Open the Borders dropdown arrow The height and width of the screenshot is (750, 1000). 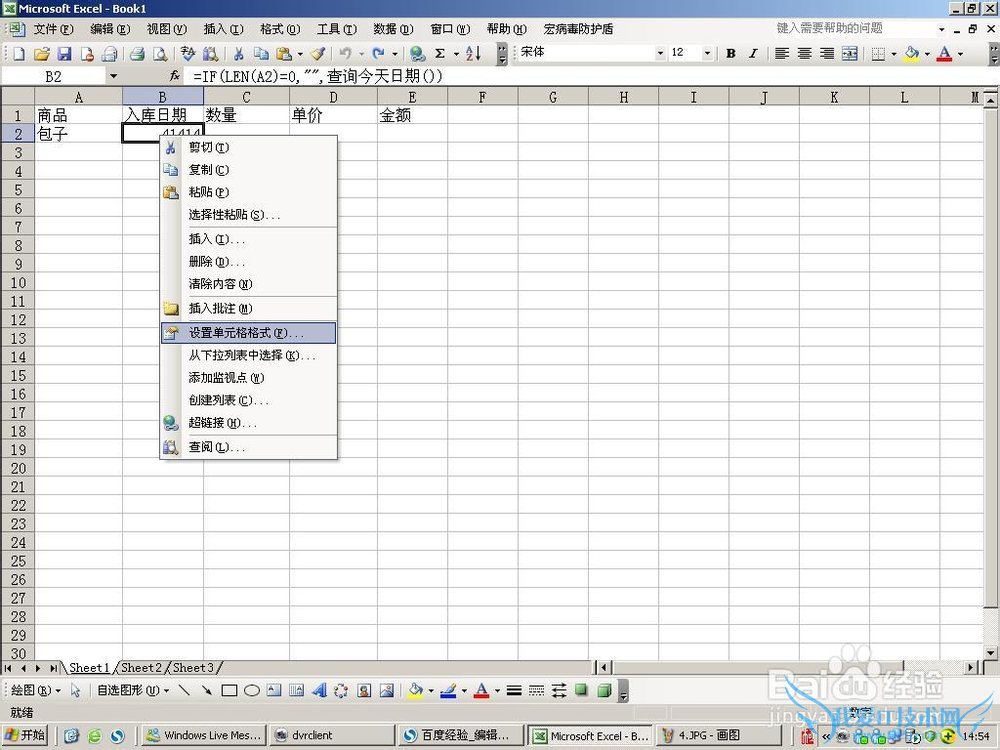click(x=893, y=54)
